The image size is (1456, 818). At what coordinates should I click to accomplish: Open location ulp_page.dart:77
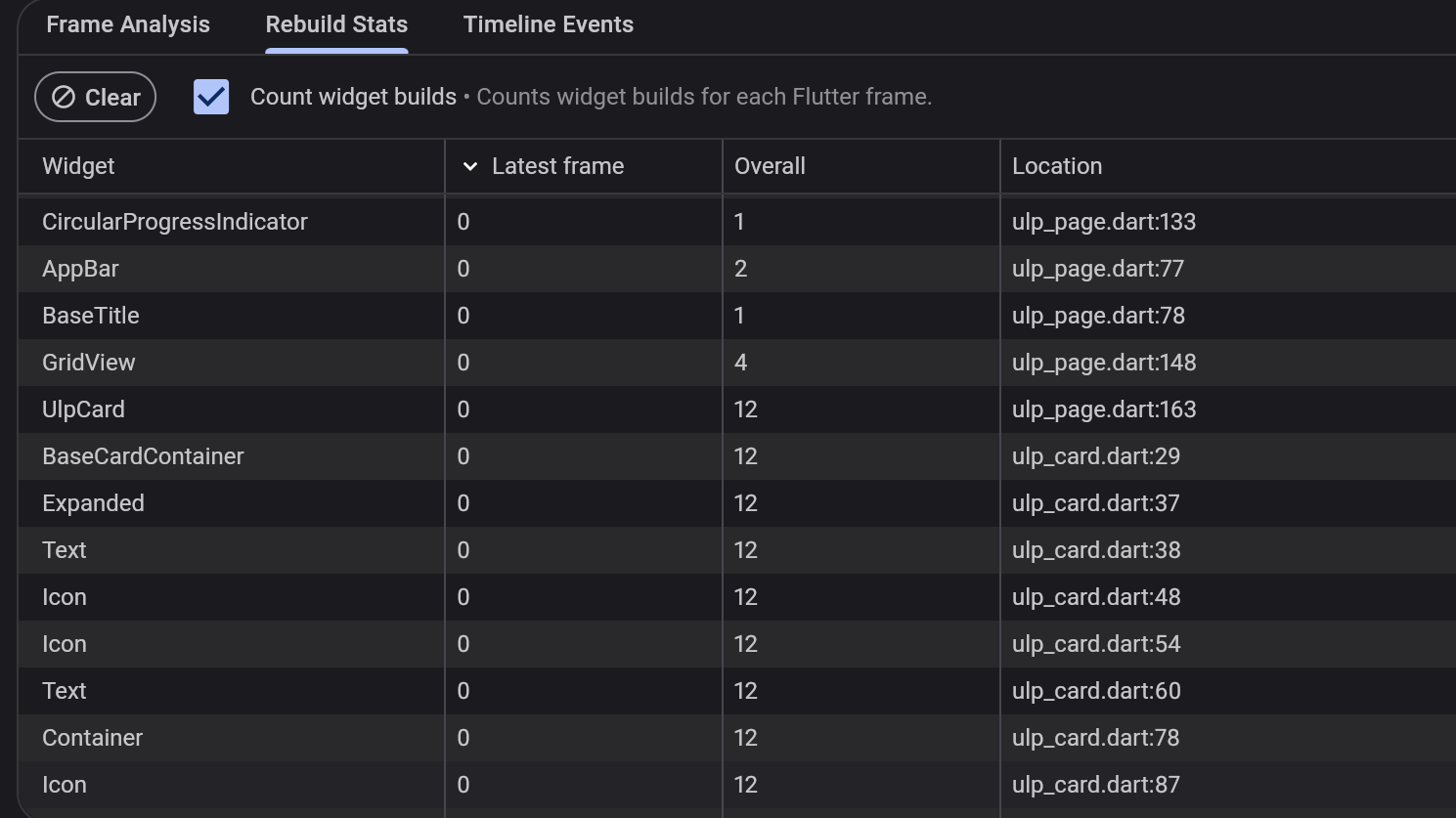pos(1098,269)
